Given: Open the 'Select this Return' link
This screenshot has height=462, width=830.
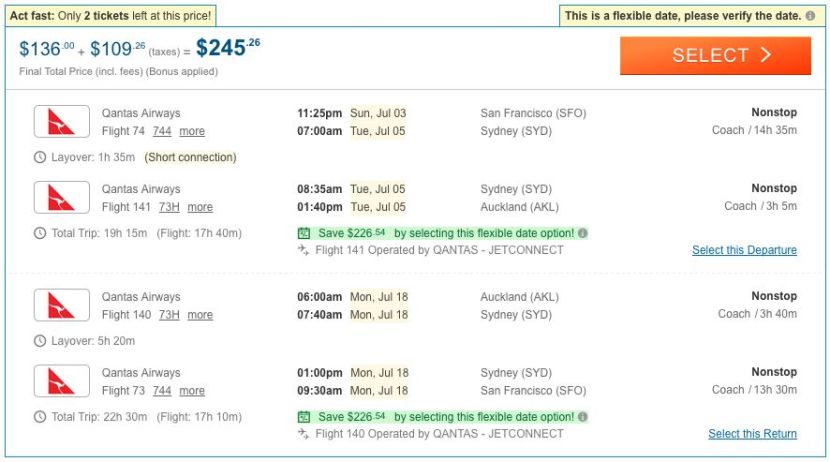Looking at the screenshot, I should point(752,434).
